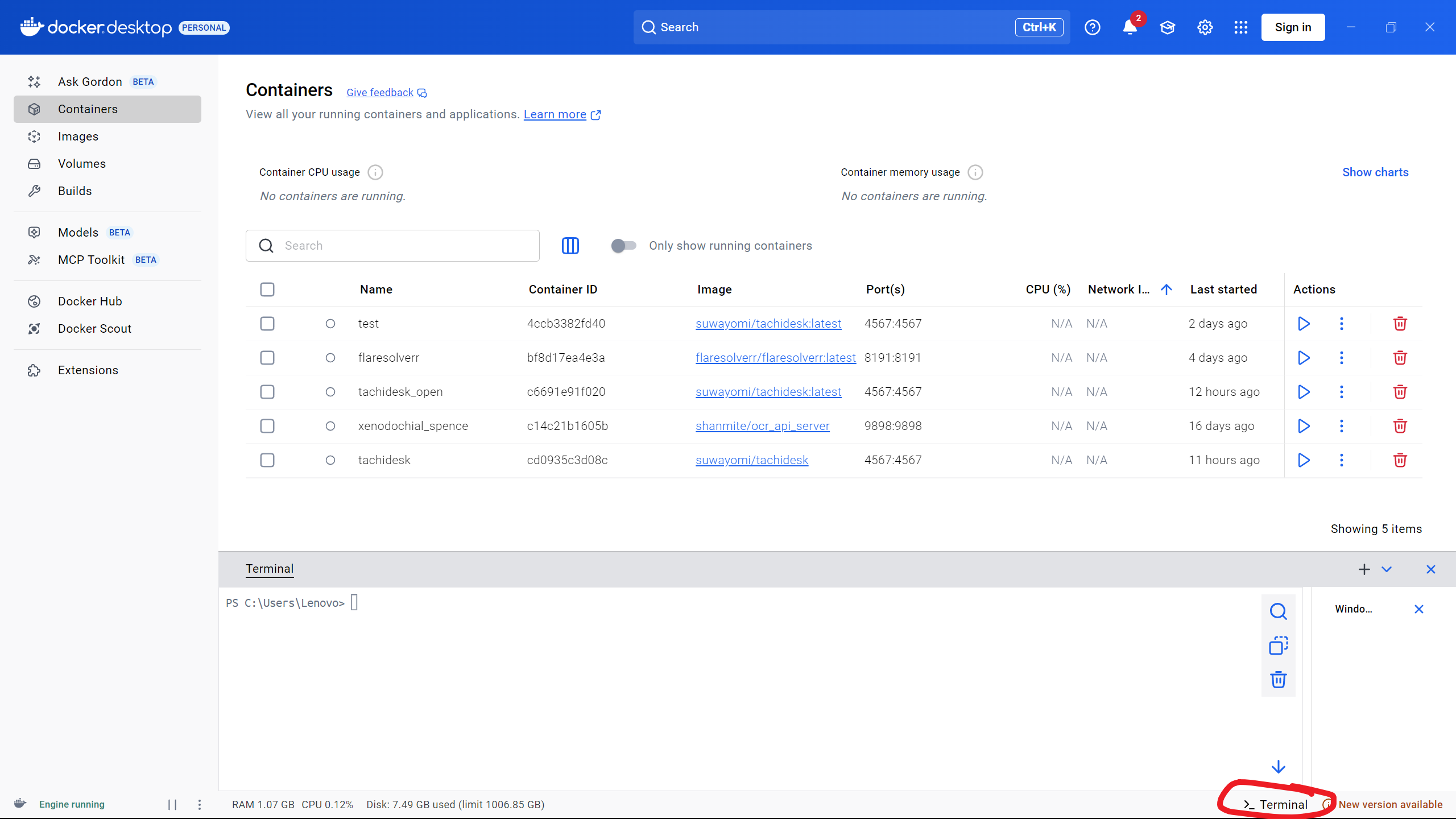Search inside the terminal output
Viewport: 1456px width, 819px height.
(x=1278, y=611)
